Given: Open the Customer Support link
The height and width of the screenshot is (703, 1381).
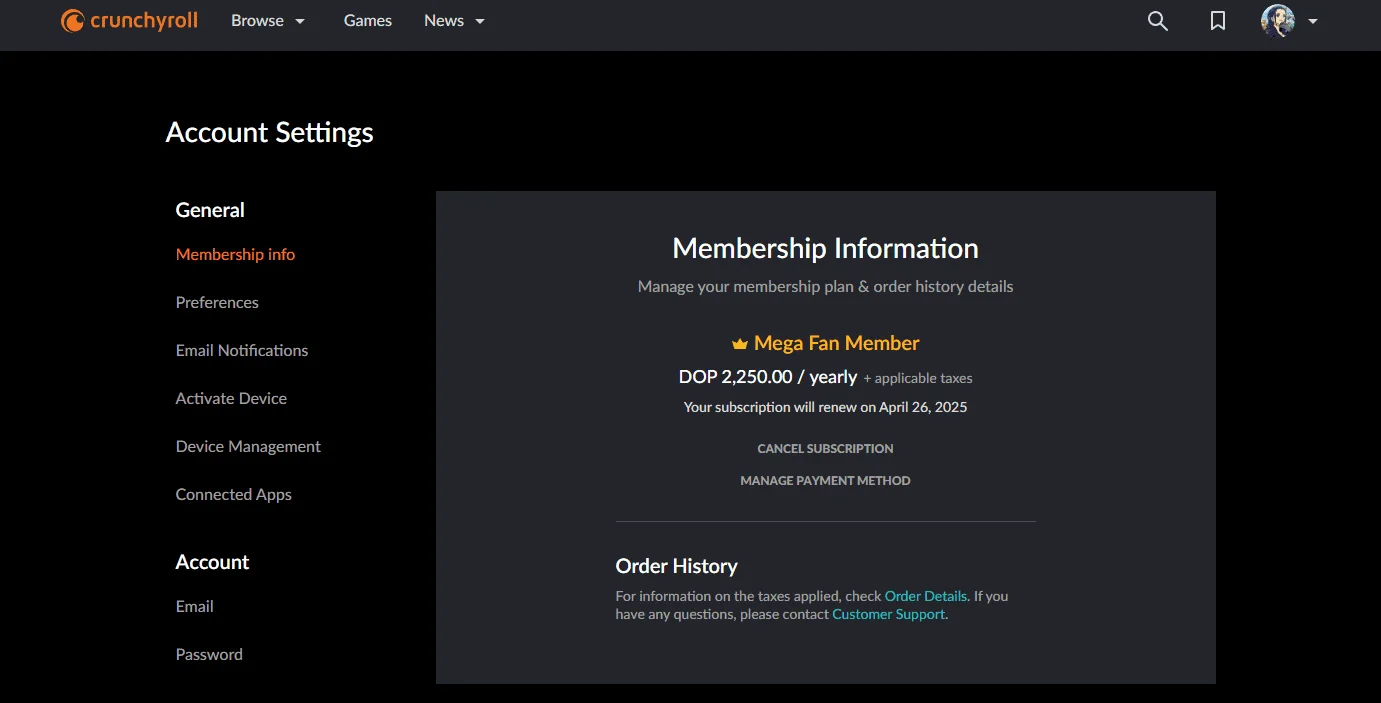Looking at the screenshot, I should (888, 614).
